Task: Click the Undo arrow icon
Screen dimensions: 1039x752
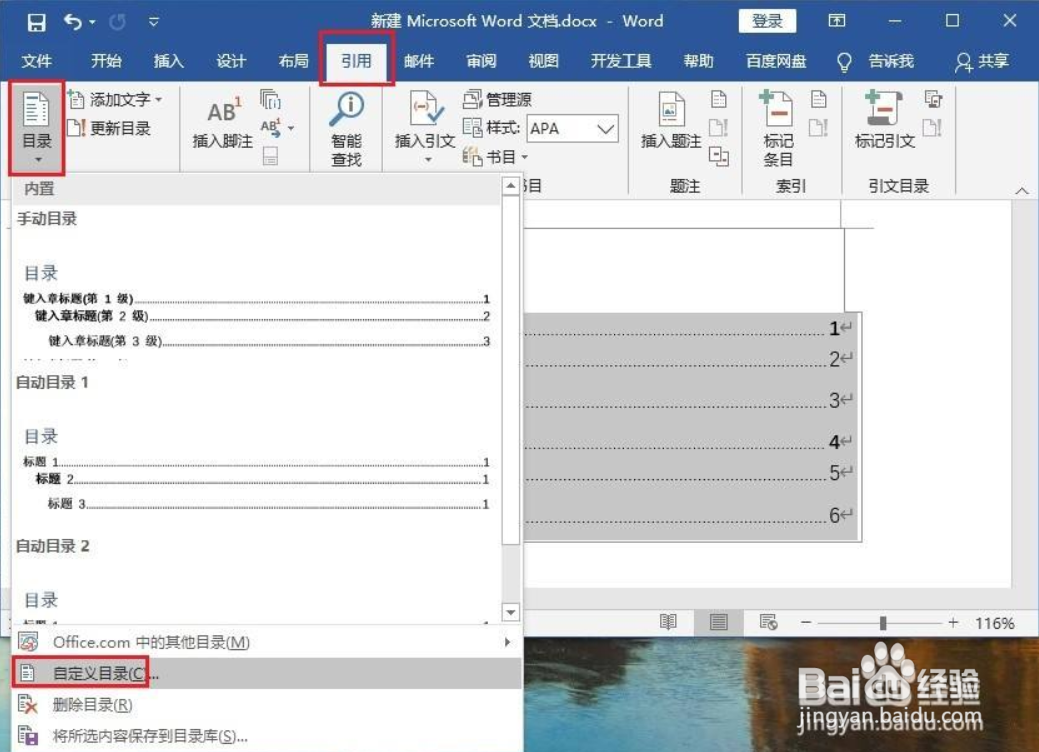Action: pyautogui.click(x=73, y=23)
